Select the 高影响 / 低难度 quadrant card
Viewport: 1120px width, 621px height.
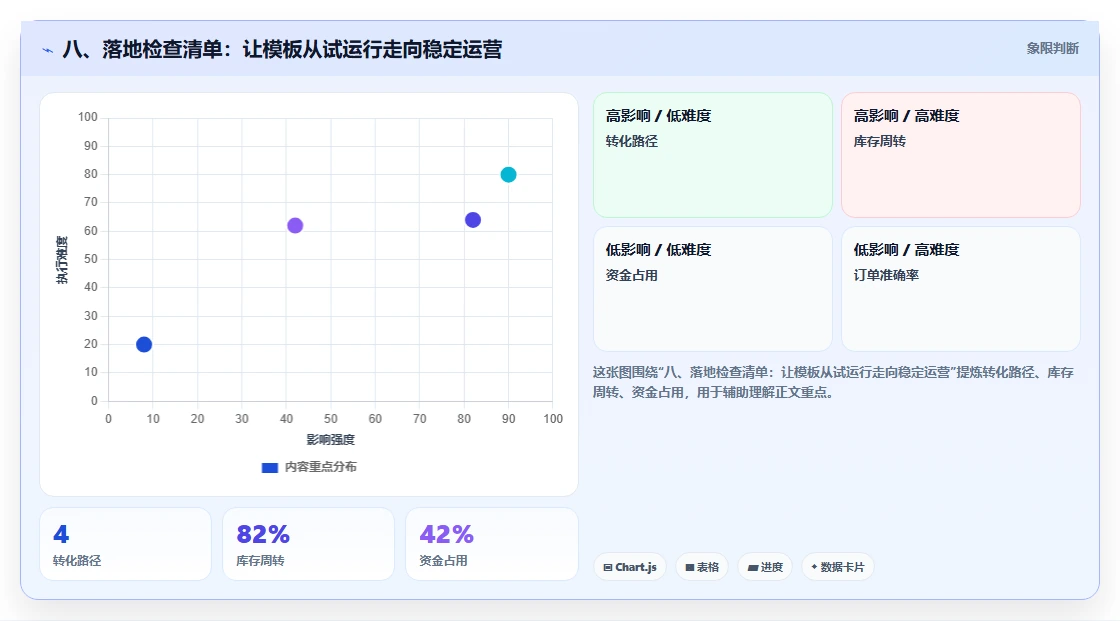[x=713, y=155]
